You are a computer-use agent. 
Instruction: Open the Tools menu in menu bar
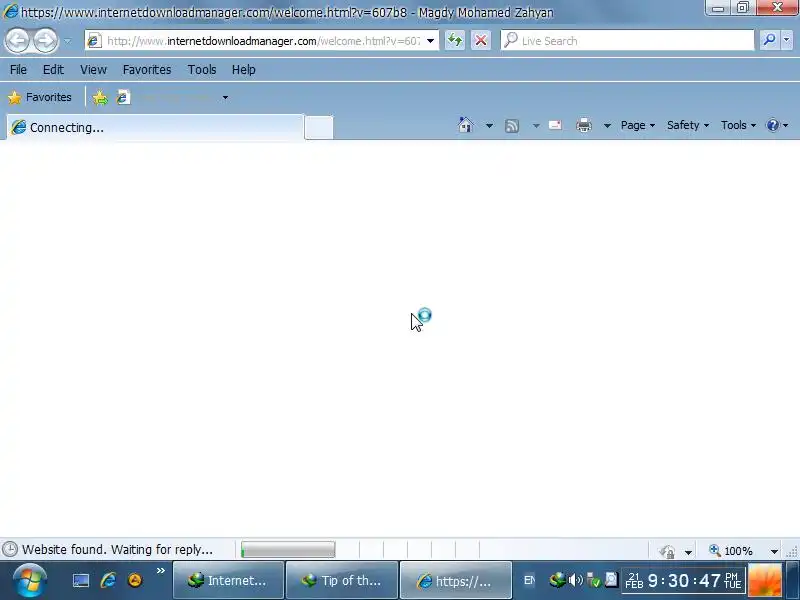click(x=202, y=69)
